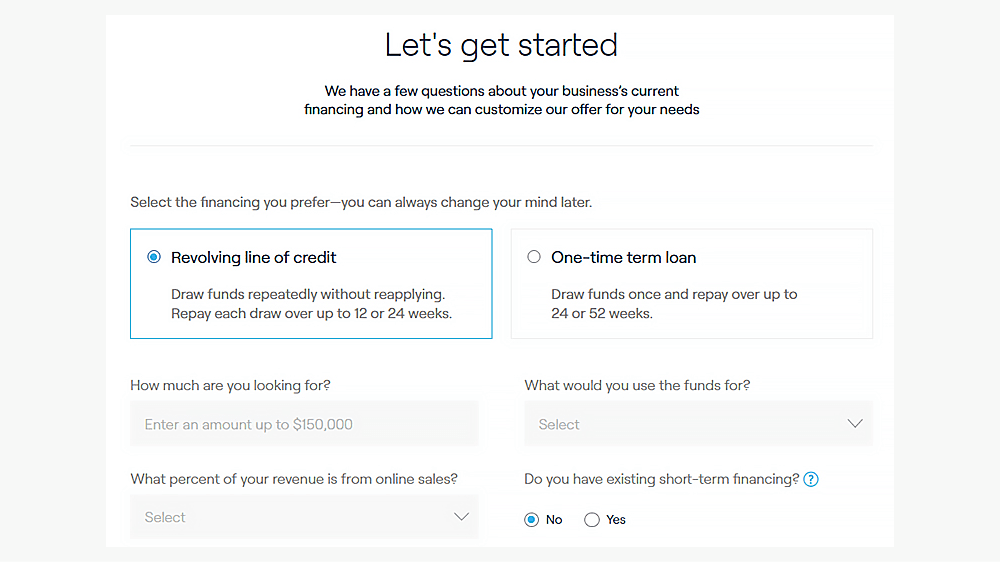Choose the No radio for existing financing
This screenshot has height=562, width=1000.
[531, 520]
